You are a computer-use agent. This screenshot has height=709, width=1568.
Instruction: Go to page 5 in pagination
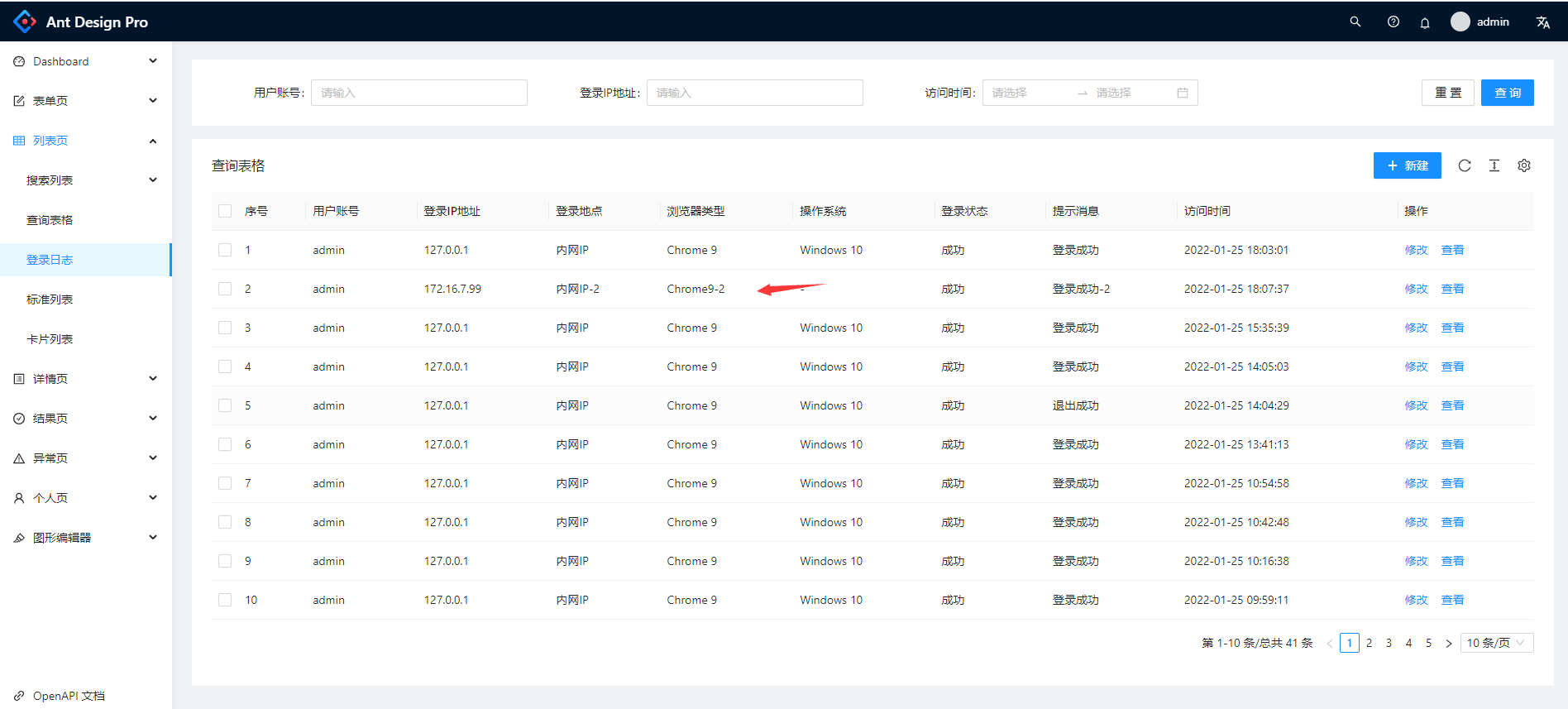(1429, 643)
